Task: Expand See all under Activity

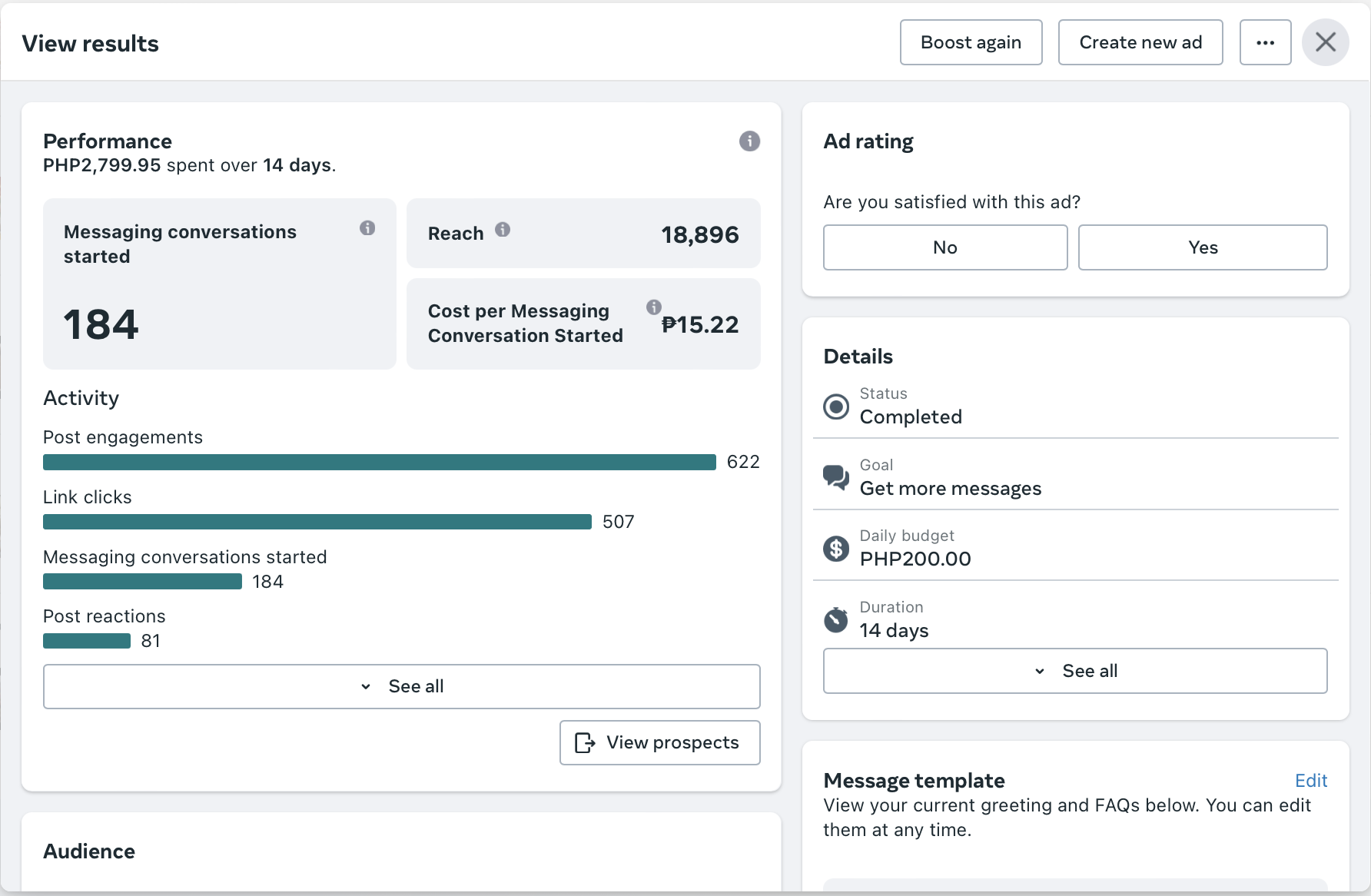Action: point(402,686)
